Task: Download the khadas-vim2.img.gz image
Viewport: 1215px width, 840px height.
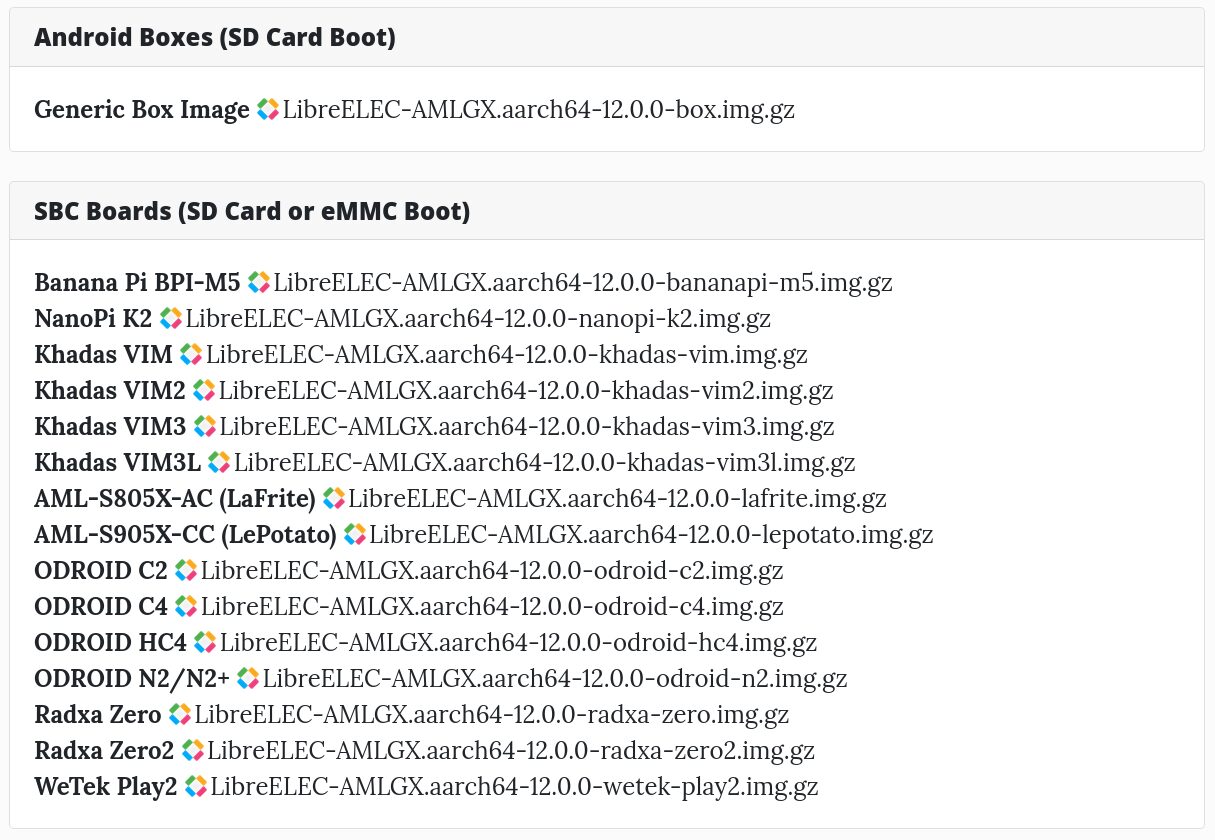Action: 526,391
